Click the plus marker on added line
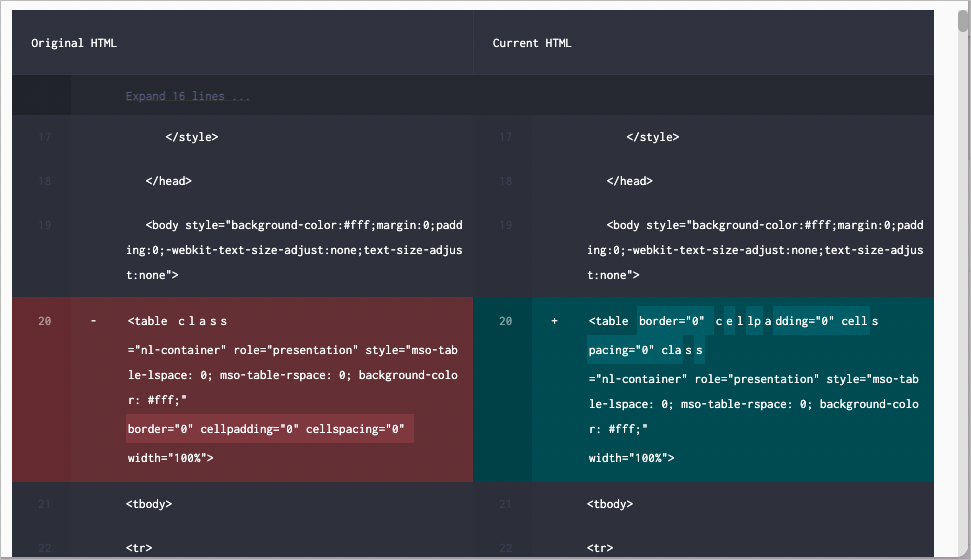The width and height of the screenshot is (971, 560). [x=554, y=321]
